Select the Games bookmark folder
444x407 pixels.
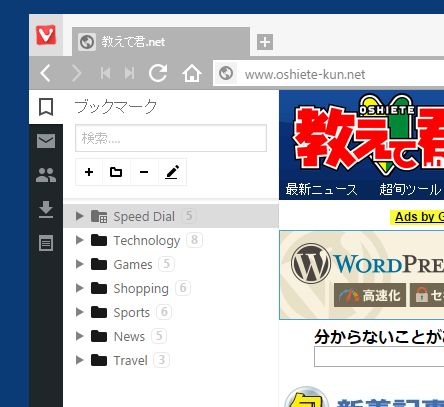pyautogui.click(x=171, y=264)
